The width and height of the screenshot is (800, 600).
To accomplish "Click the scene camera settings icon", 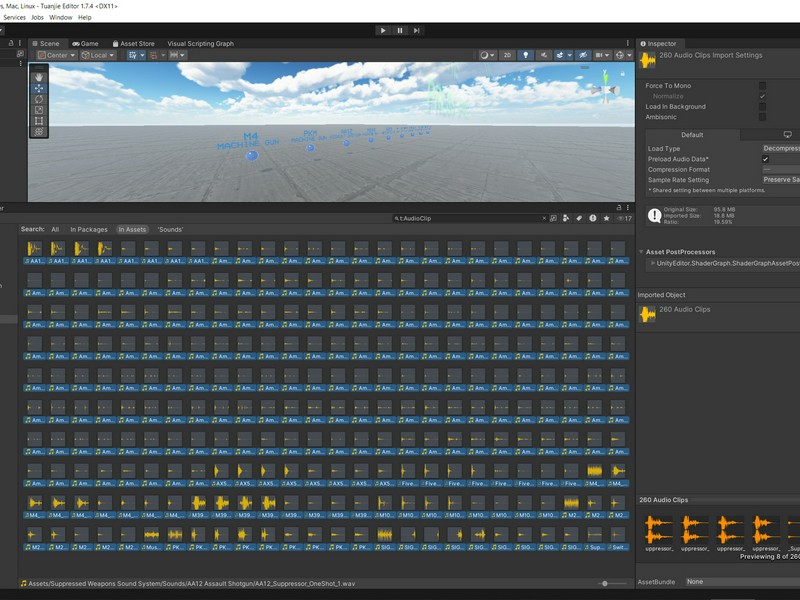I will pos(600,55).
